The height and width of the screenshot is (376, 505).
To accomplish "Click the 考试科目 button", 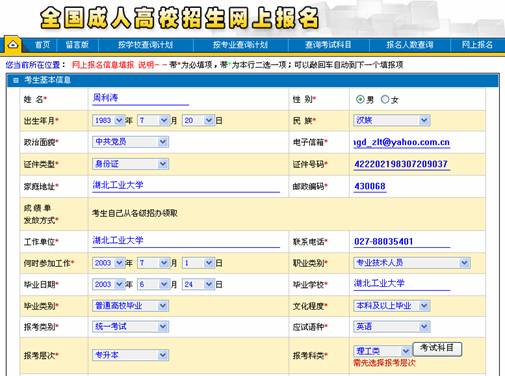I will [437, 349].
